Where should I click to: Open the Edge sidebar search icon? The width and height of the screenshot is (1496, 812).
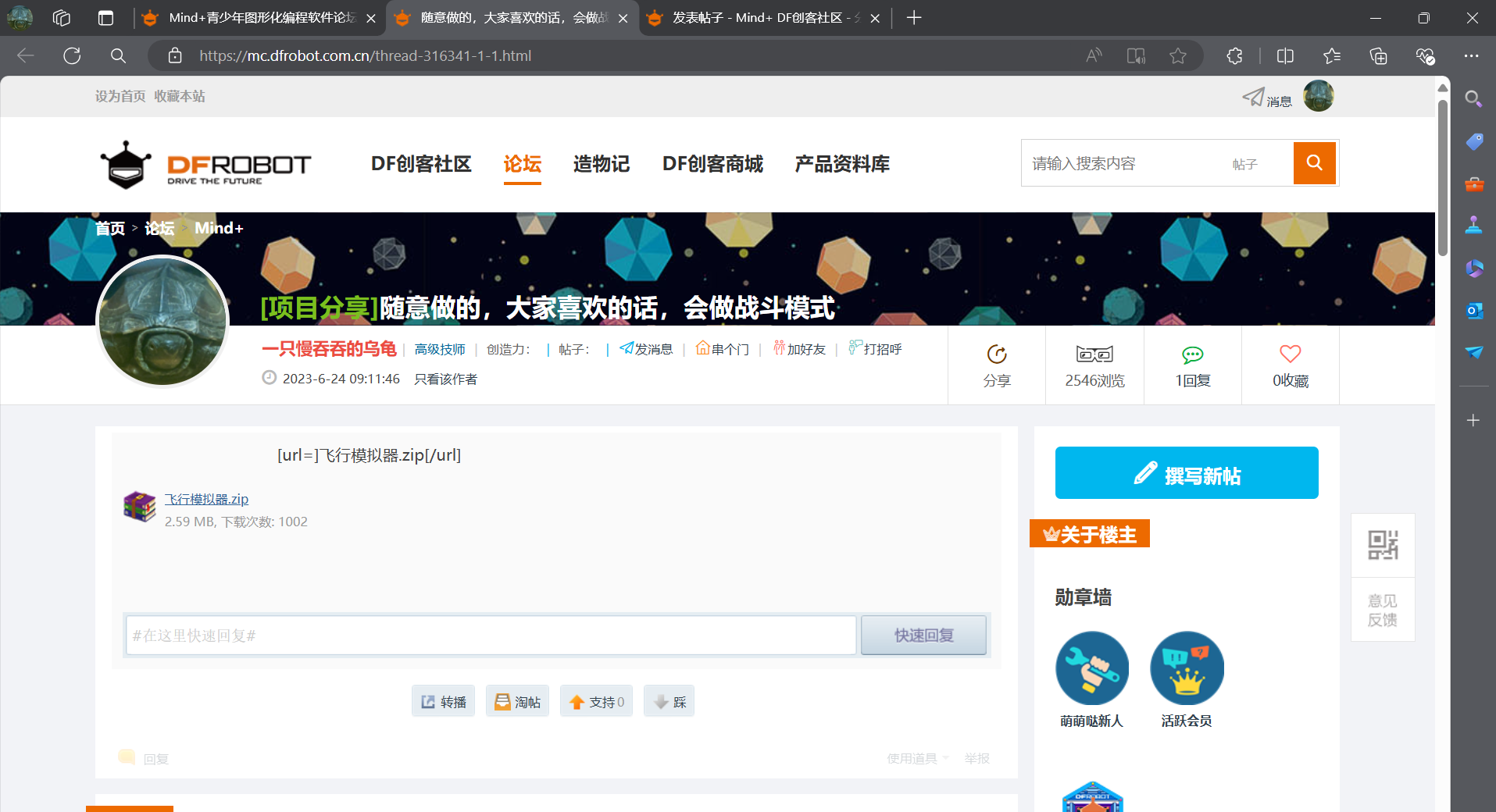1473,98
